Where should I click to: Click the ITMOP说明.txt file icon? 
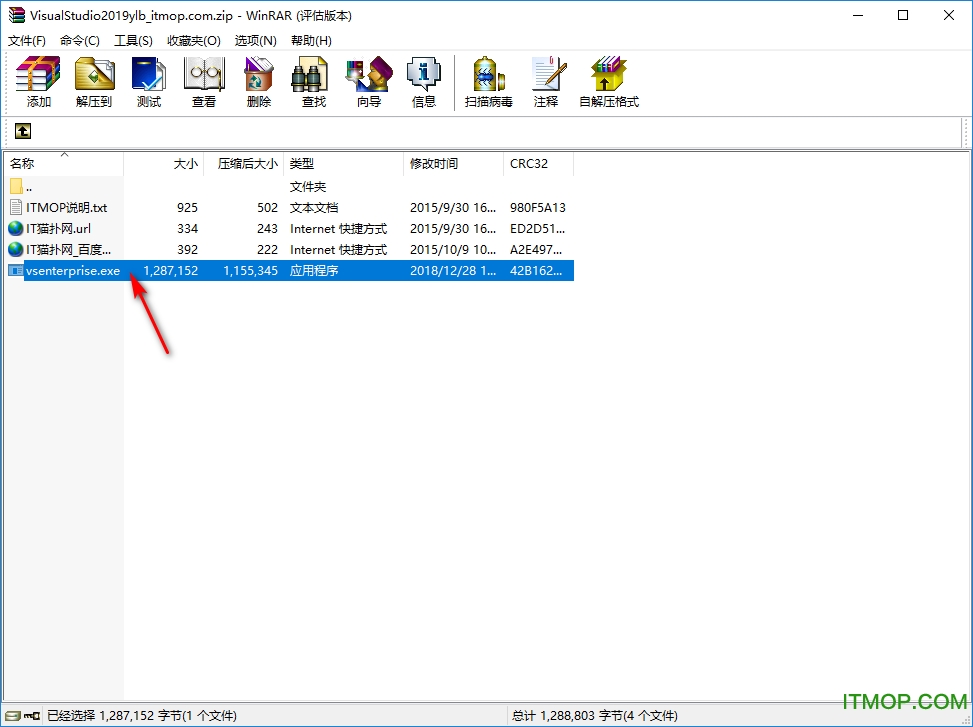point(16,207)
